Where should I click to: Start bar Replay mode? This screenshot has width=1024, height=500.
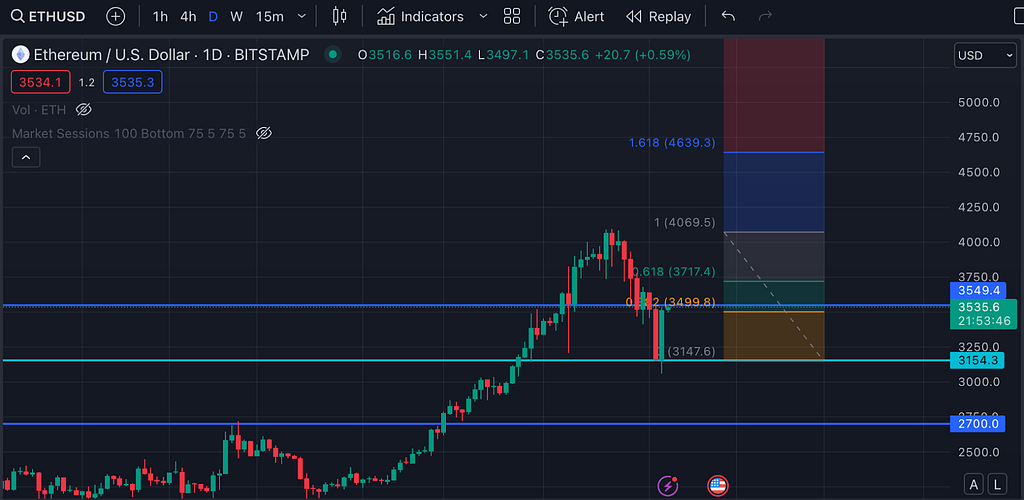[658, 16]
